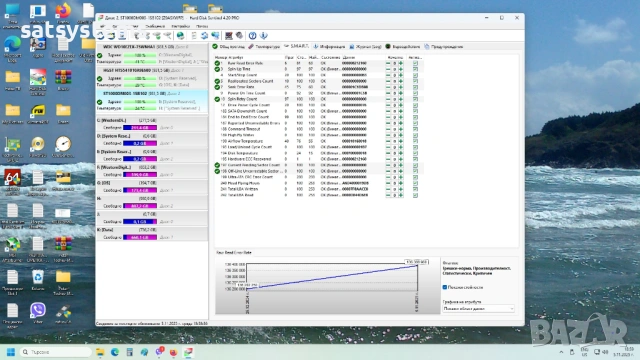
Task: Open Microsoft Edge from the taskbar
Action: 115,352
